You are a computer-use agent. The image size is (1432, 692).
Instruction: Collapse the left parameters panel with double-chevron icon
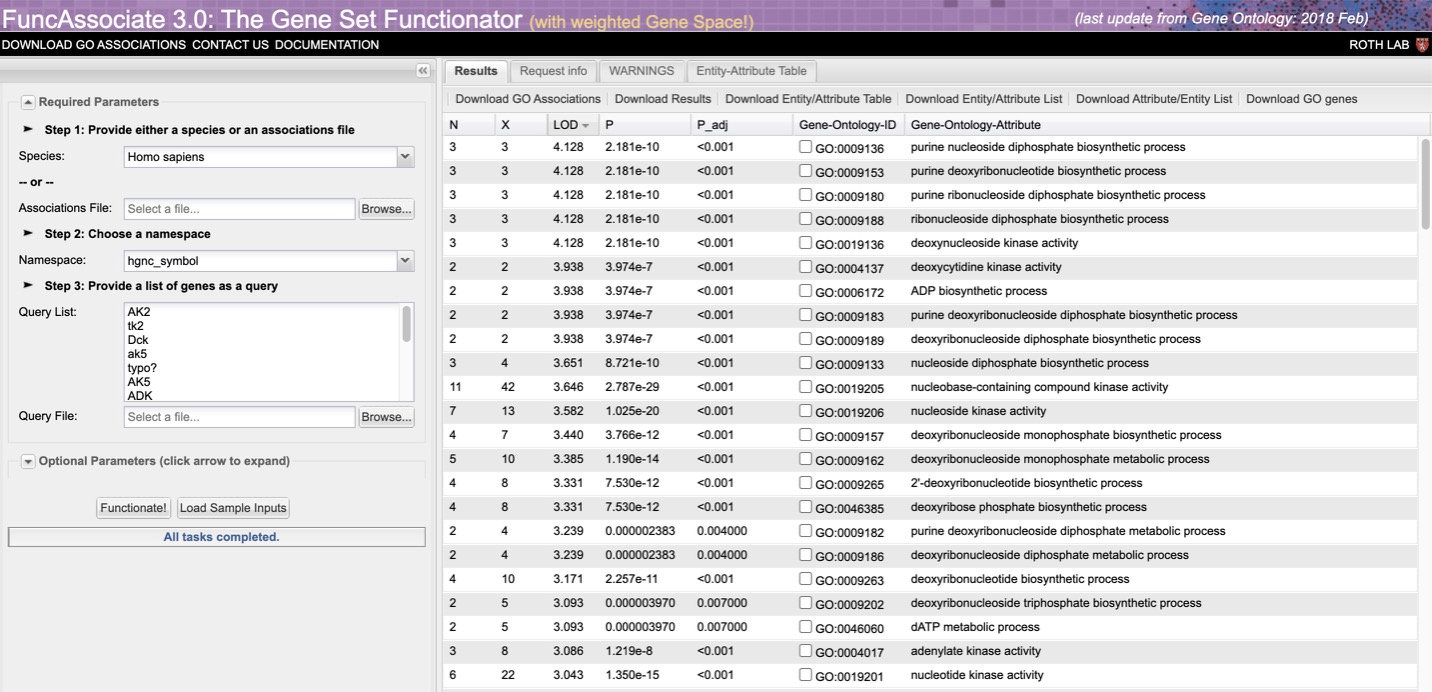[x=423, y=71]
